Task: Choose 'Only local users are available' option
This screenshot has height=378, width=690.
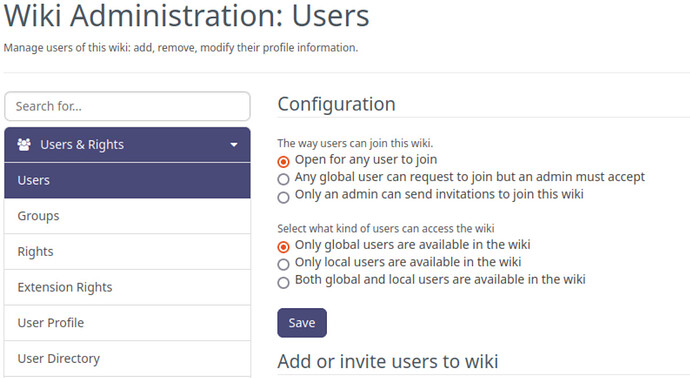Action: (283, 264)
